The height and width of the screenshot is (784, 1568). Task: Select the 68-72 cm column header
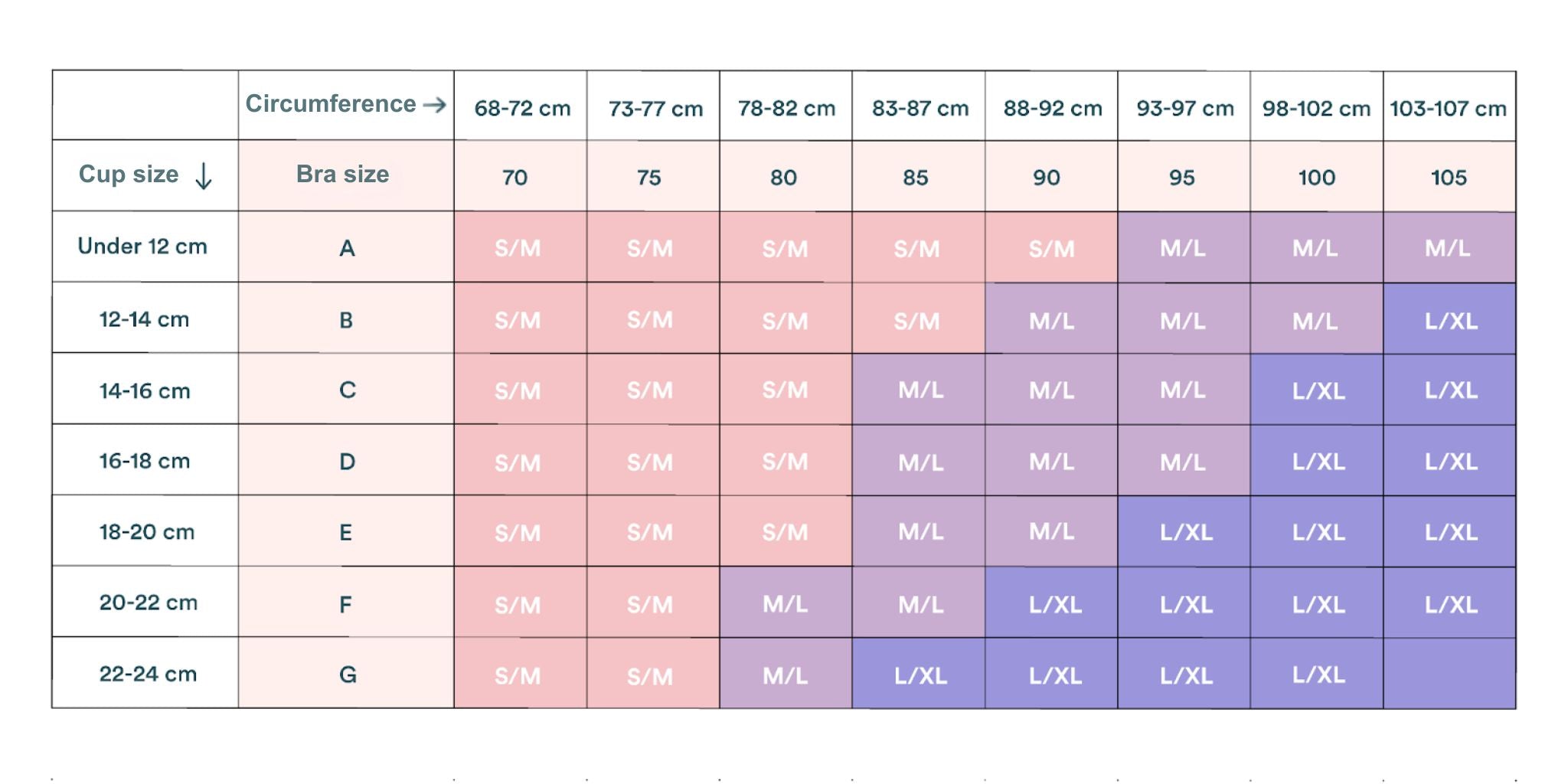522,108
